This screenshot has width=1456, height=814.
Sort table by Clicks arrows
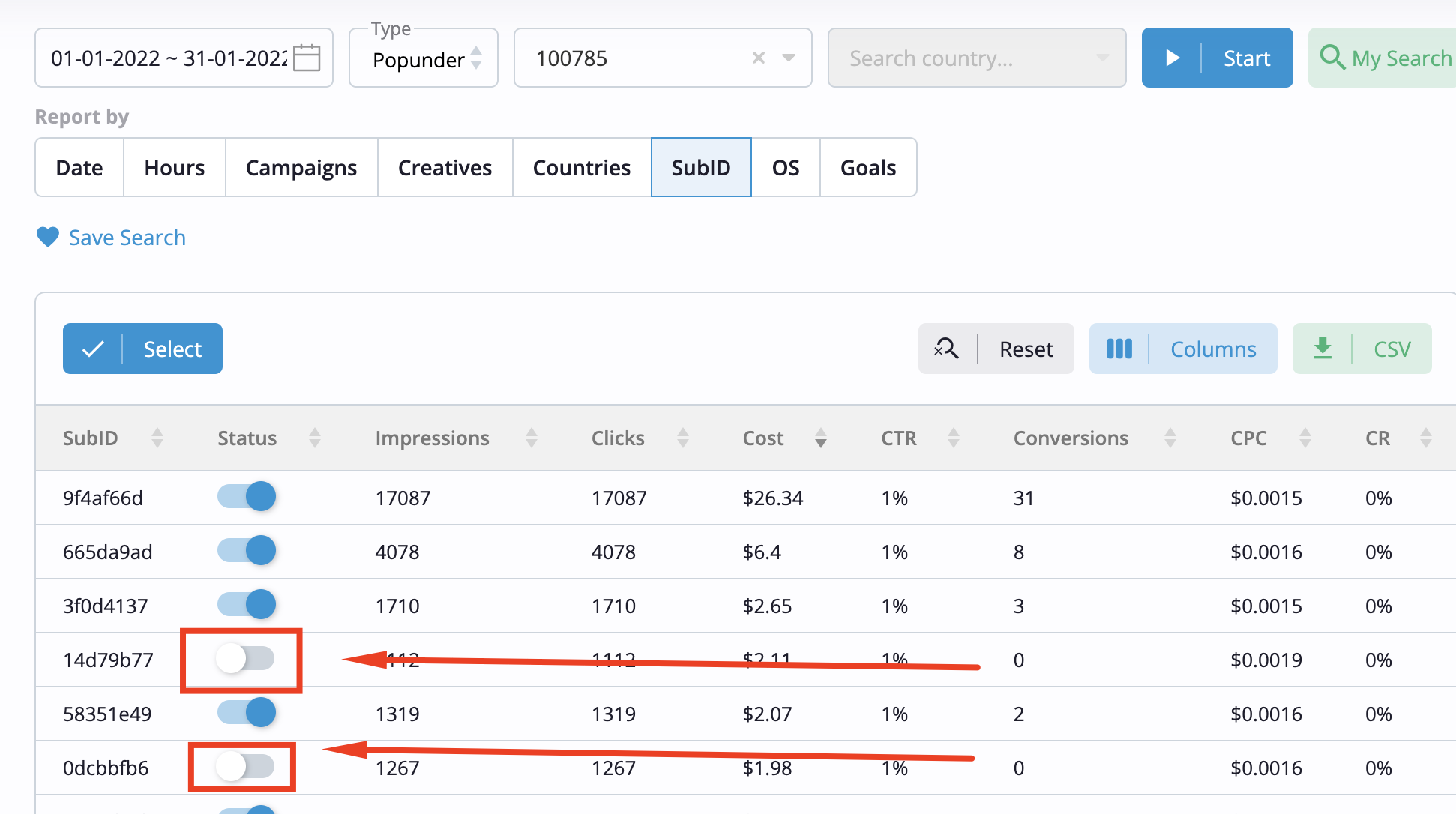click(x=683, y=438)
